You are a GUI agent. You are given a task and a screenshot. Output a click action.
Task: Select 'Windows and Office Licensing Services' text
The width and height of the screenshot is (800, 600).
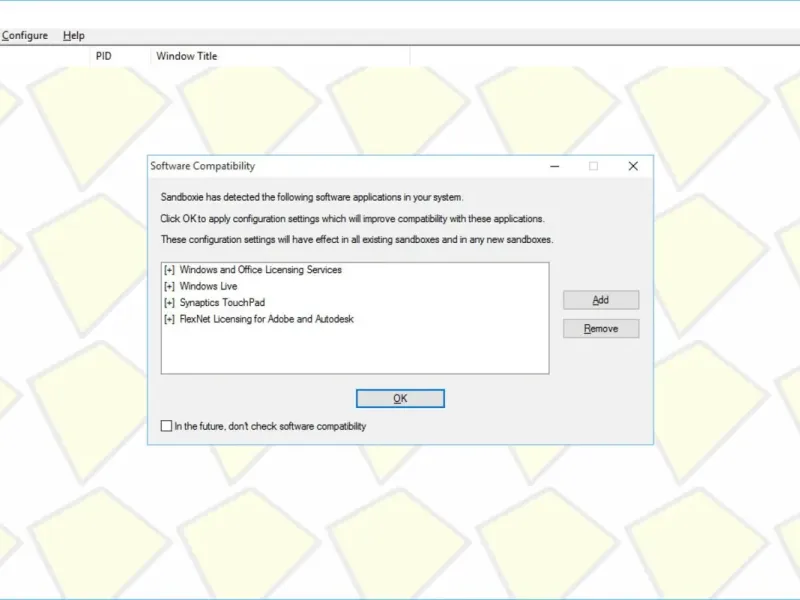point(261,270)
